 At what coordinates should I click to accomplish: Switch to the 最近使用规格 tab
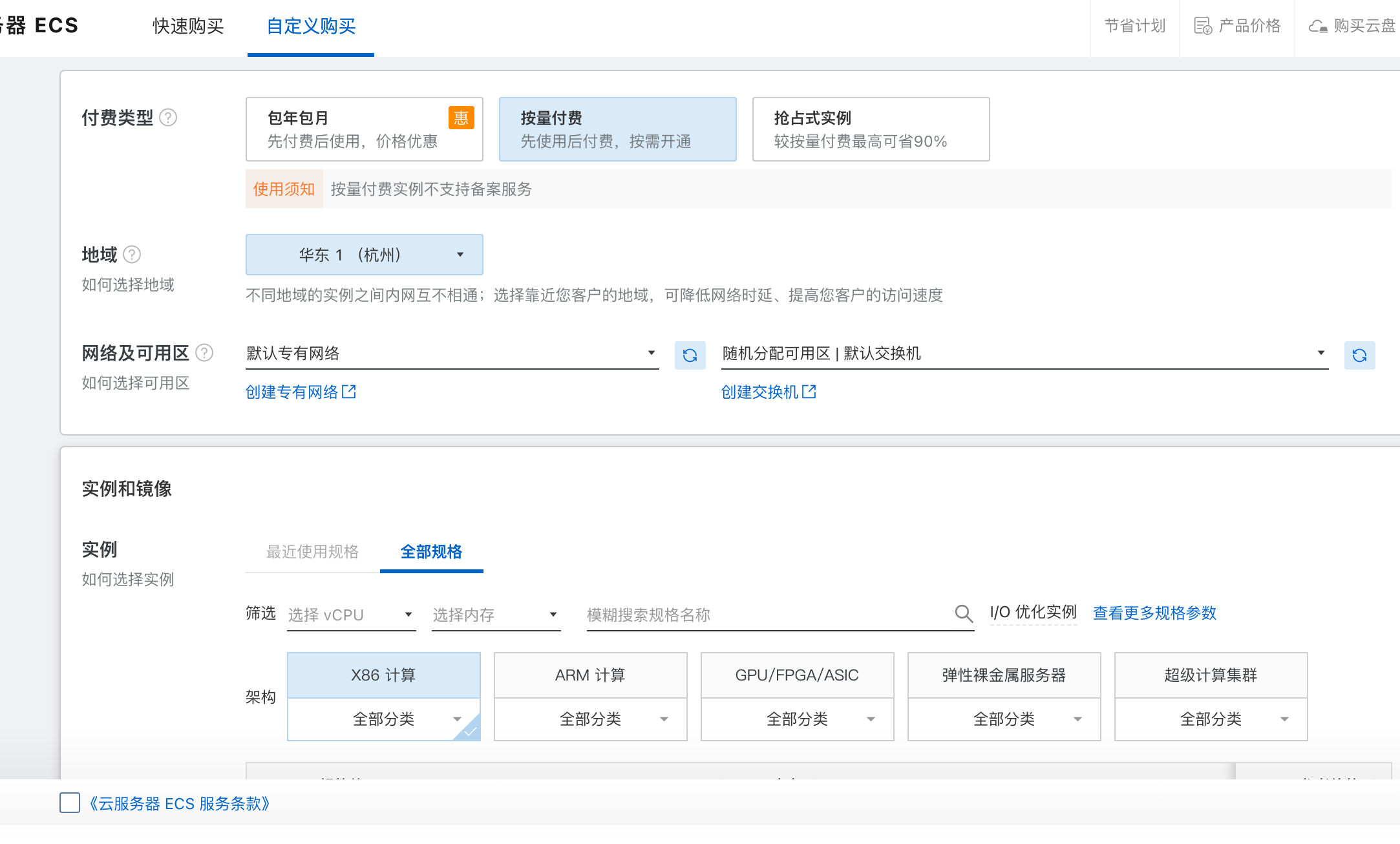tap(312, 552)
